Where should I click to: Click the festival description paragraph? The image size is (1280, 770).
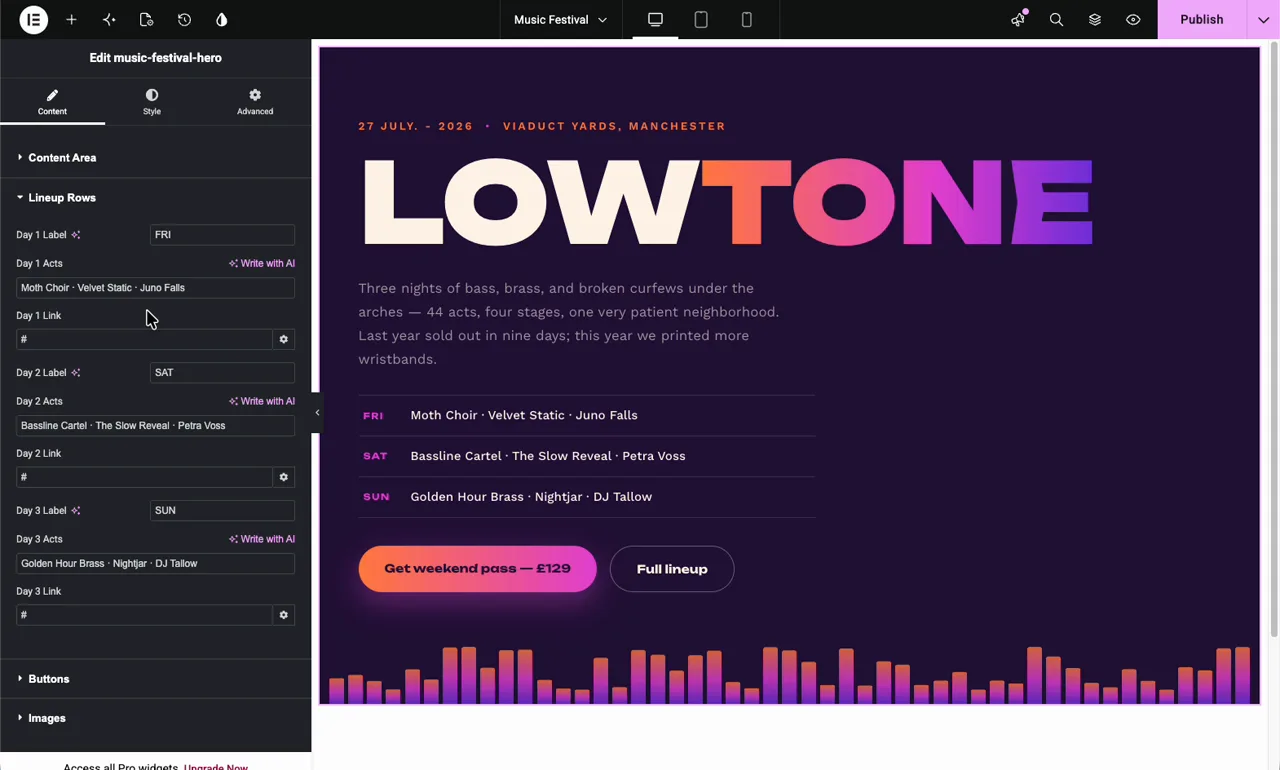569,324
